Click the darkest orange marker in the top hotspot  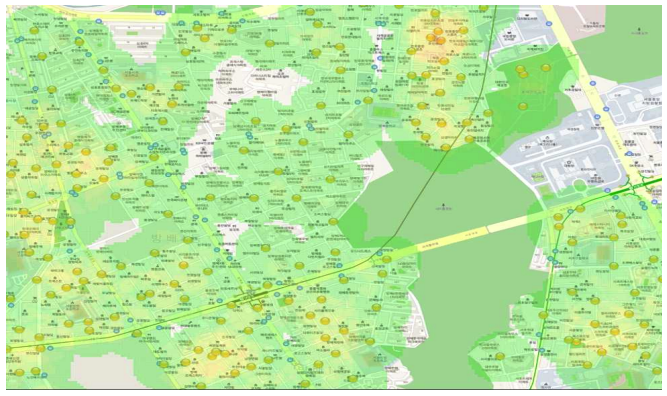441,40
